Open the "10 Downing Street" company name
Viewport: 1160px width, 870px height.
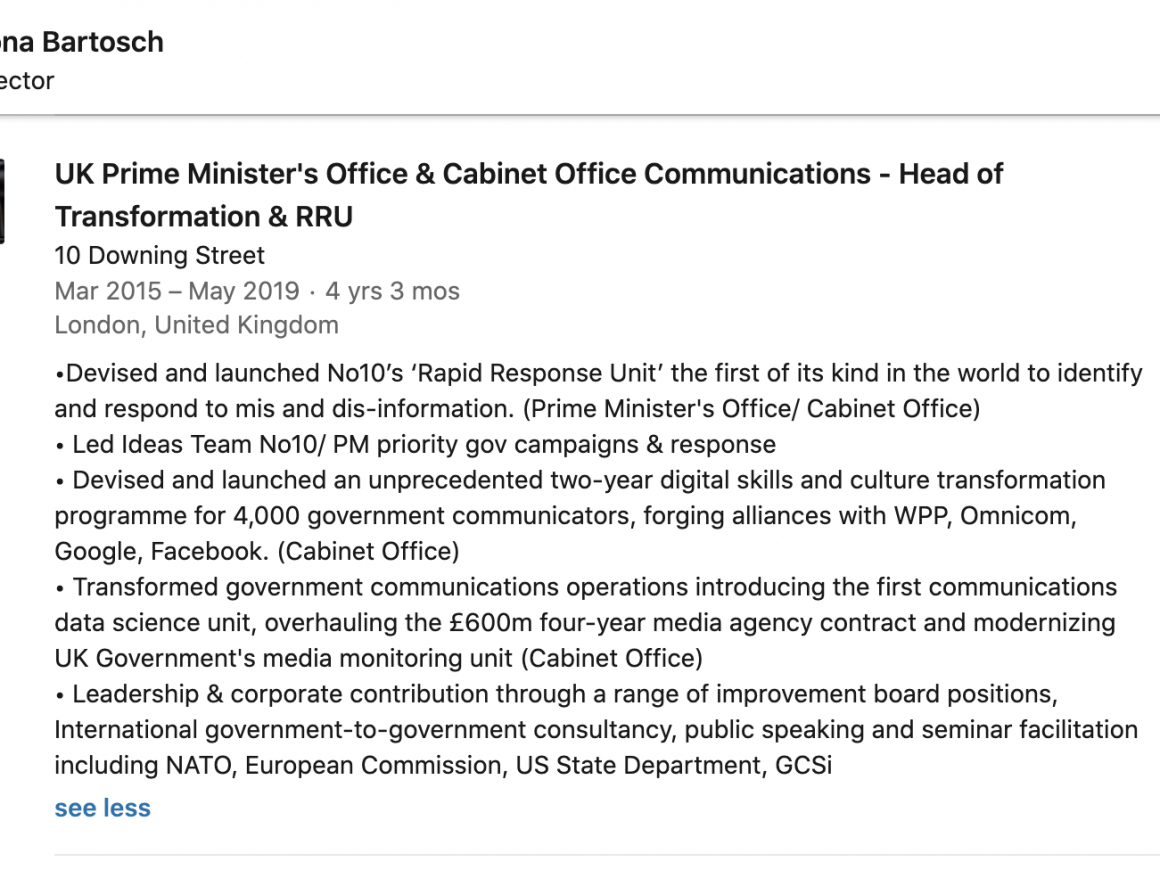click(x=160, y=255)
